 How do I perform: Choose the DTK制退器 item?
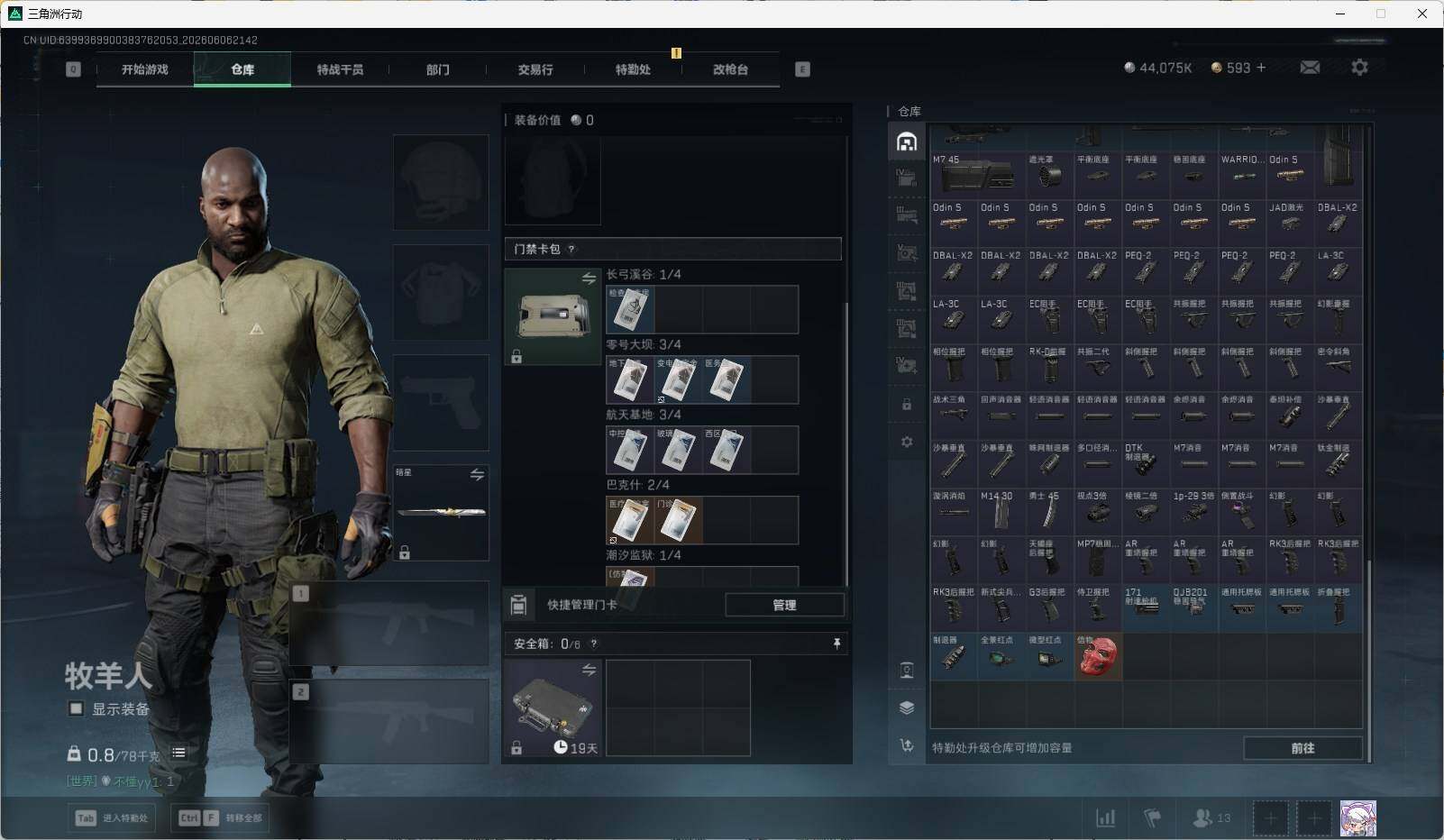(1146, 464)
